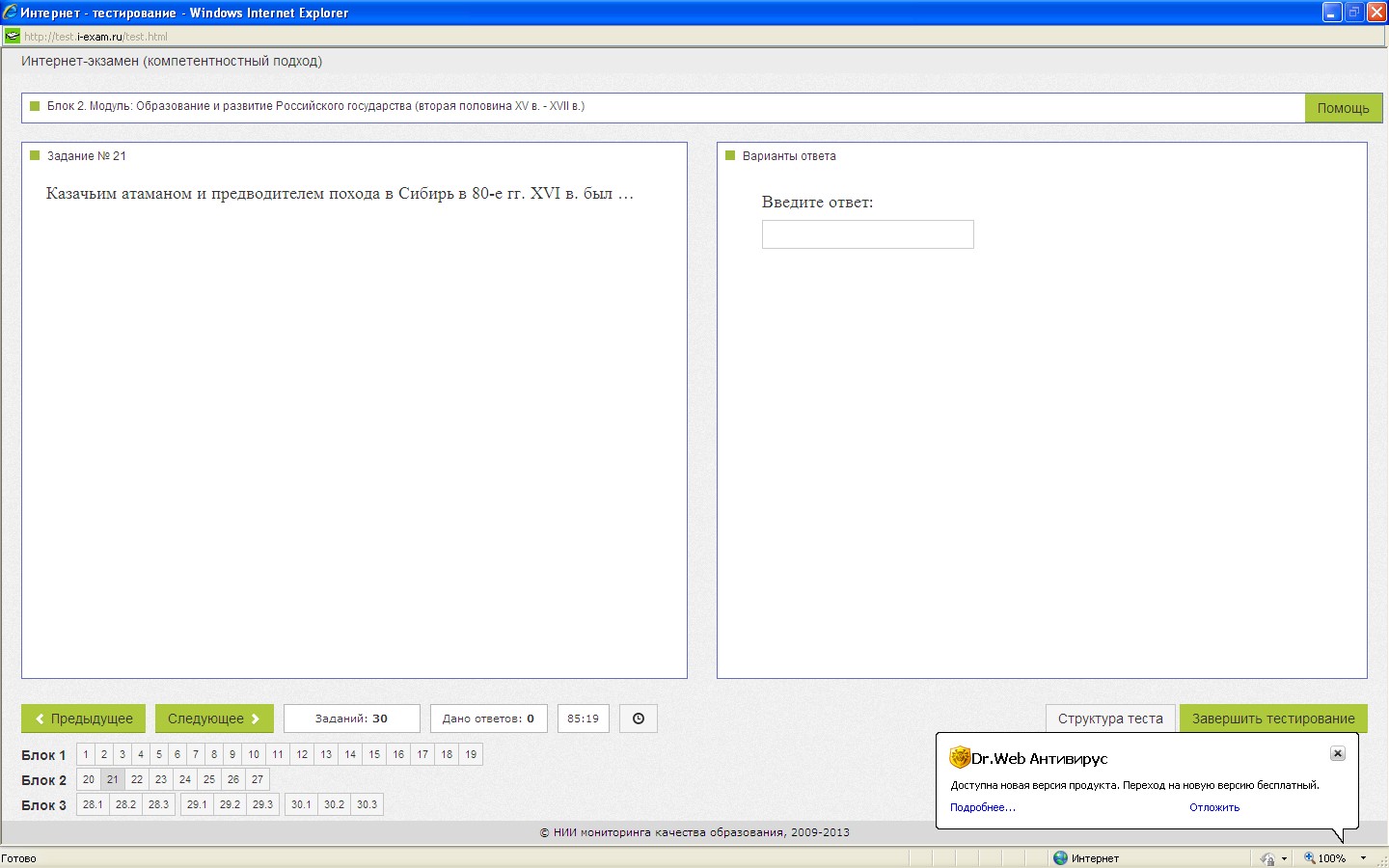Click the remaining time 85:19 box

pos(583,719)
